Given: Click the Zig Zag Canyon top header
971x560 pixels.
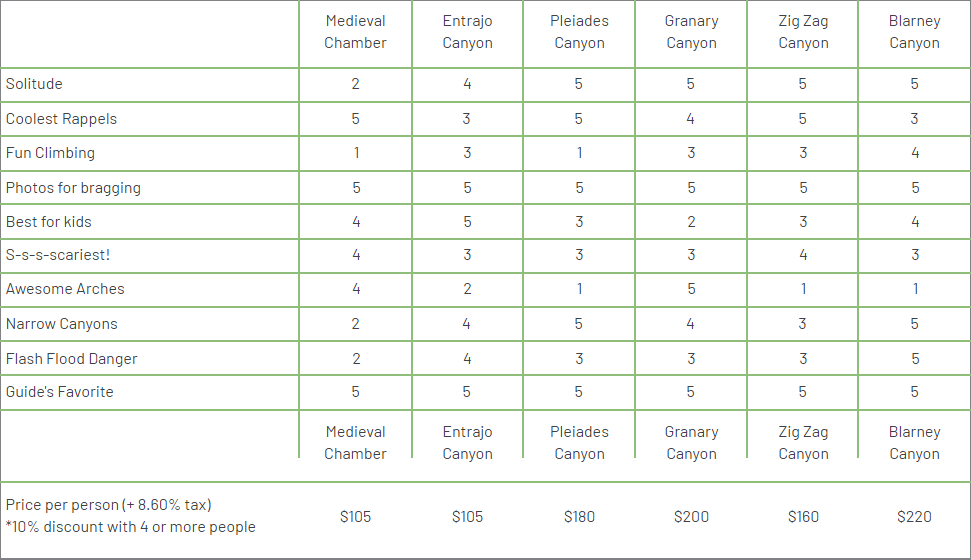Looking at the screenshot, I should pyautogui.click(x=803, y=32).
